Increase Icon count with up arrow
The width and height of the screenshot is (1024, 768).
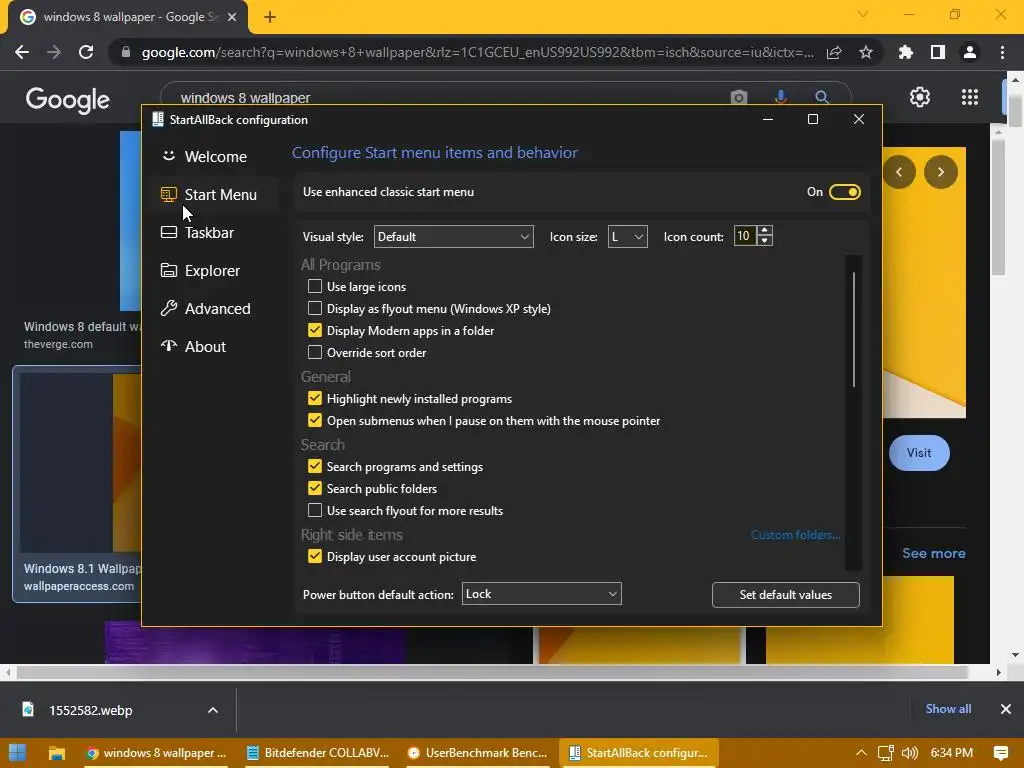click(765, 231)
